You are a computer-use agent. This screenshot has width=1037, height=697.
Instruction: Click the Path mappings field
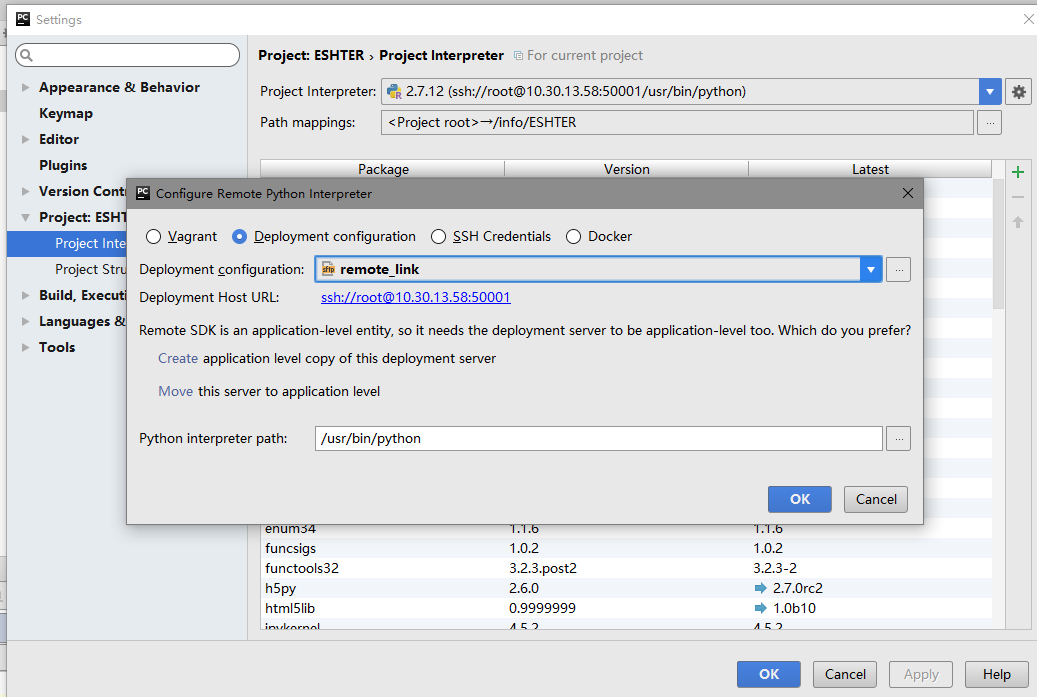tap(677, 122)
